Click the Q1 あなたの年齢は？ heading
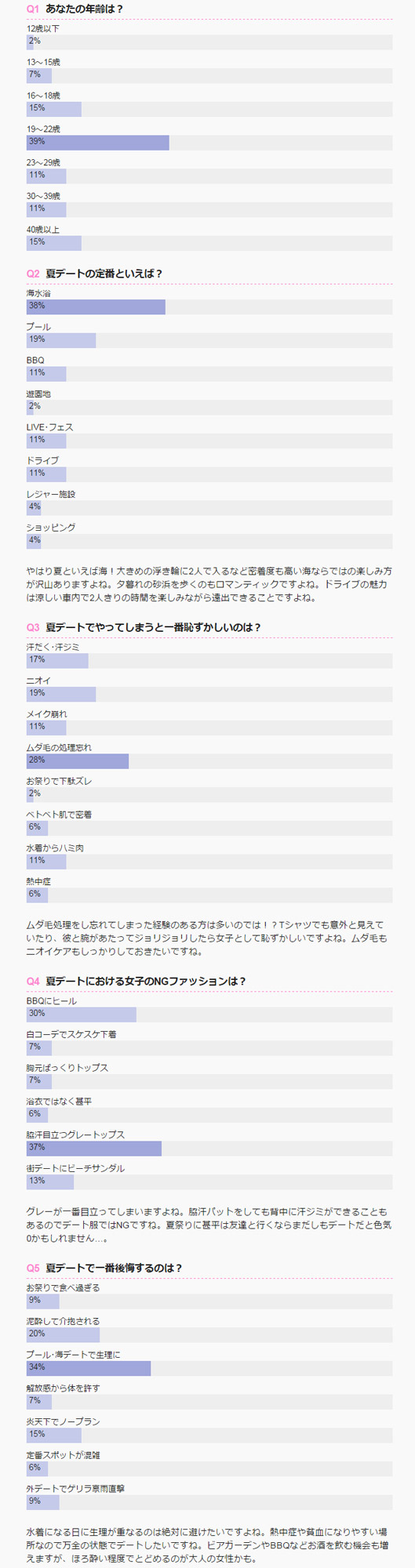 tap(75, 9)
